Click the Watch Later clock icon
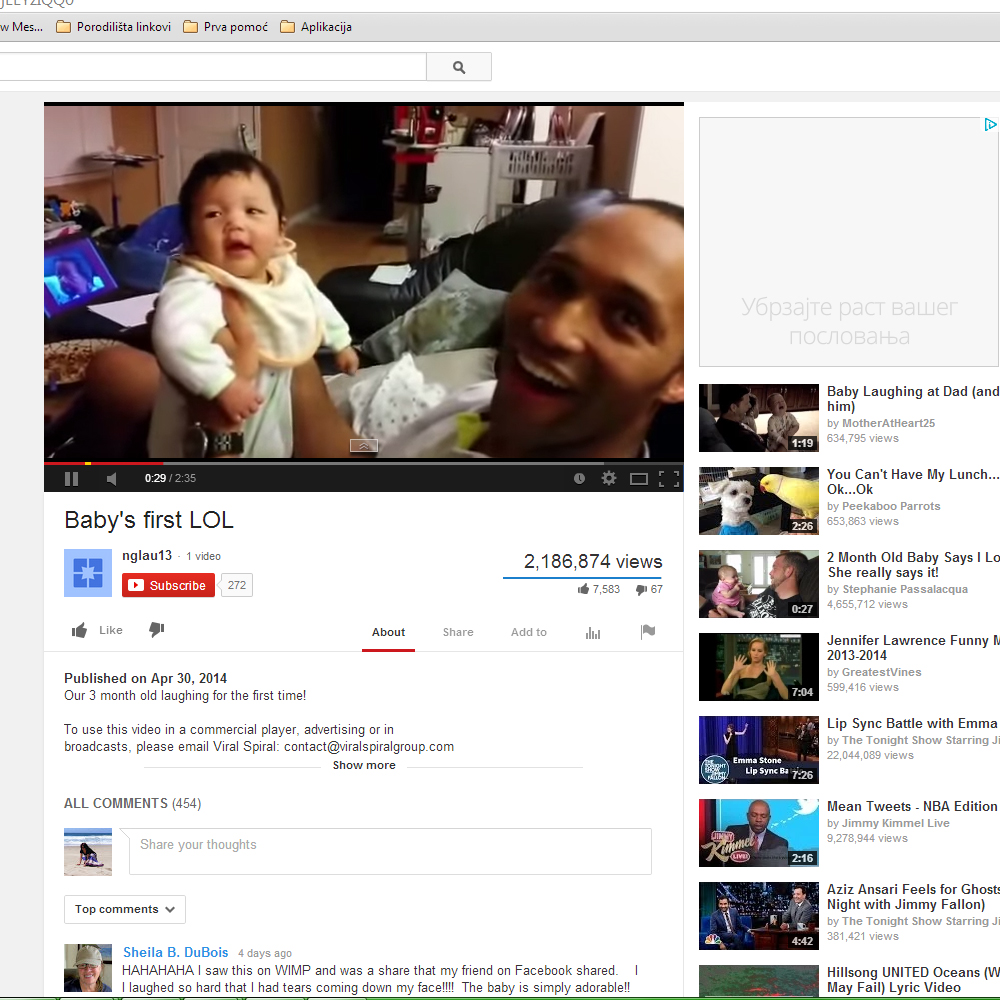Screen dimensions: 1000x1000 [579, 479]
